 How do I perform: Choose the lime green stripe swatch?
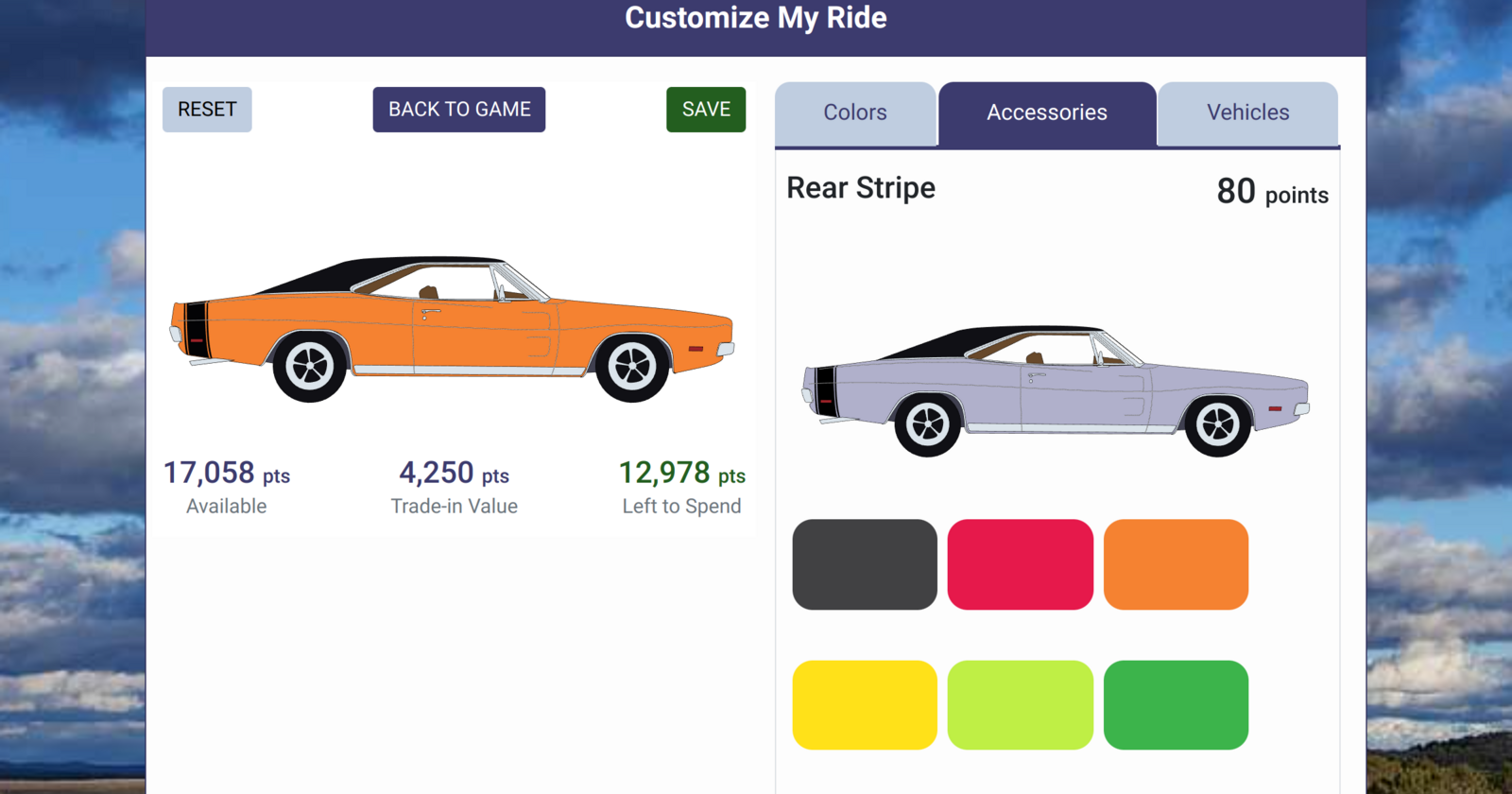[1020, 705]
